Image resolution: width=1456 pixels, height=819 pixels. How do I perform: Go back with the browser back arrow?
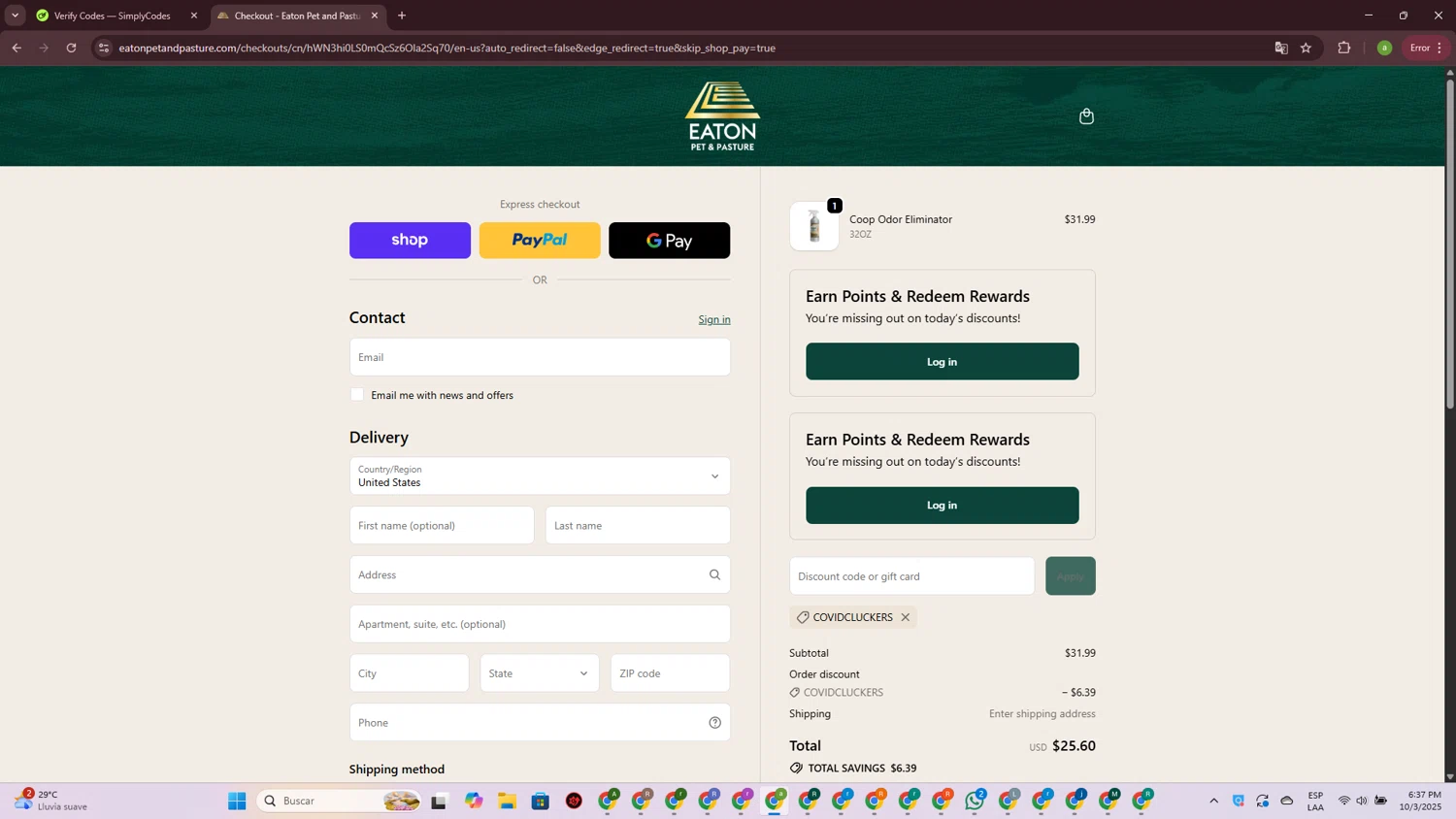[17, 48]
